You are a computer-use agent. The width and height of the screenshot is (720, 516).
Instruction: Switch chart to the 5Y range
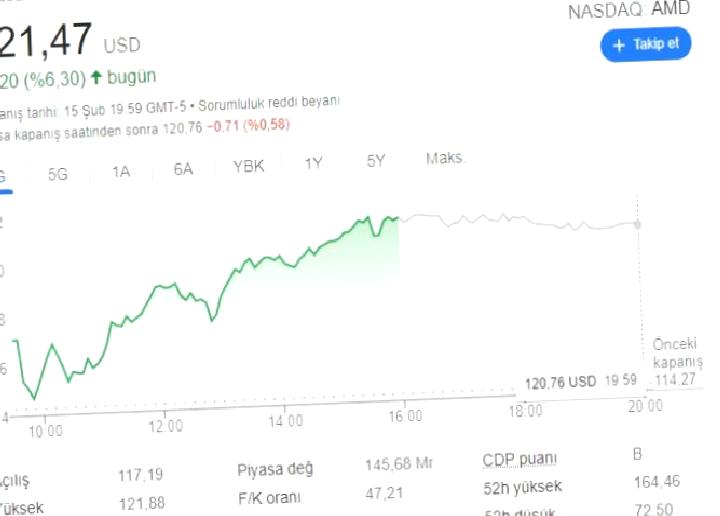point(376,161)
